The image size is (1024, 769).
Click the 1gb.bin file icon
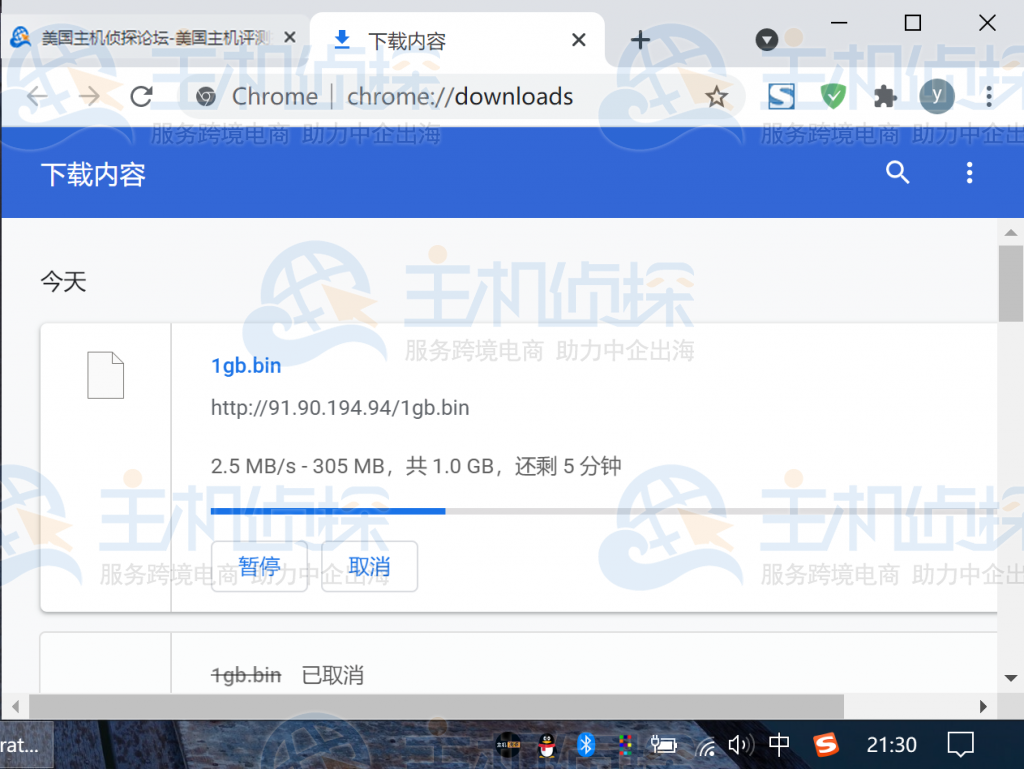click(x=106, y=375)
